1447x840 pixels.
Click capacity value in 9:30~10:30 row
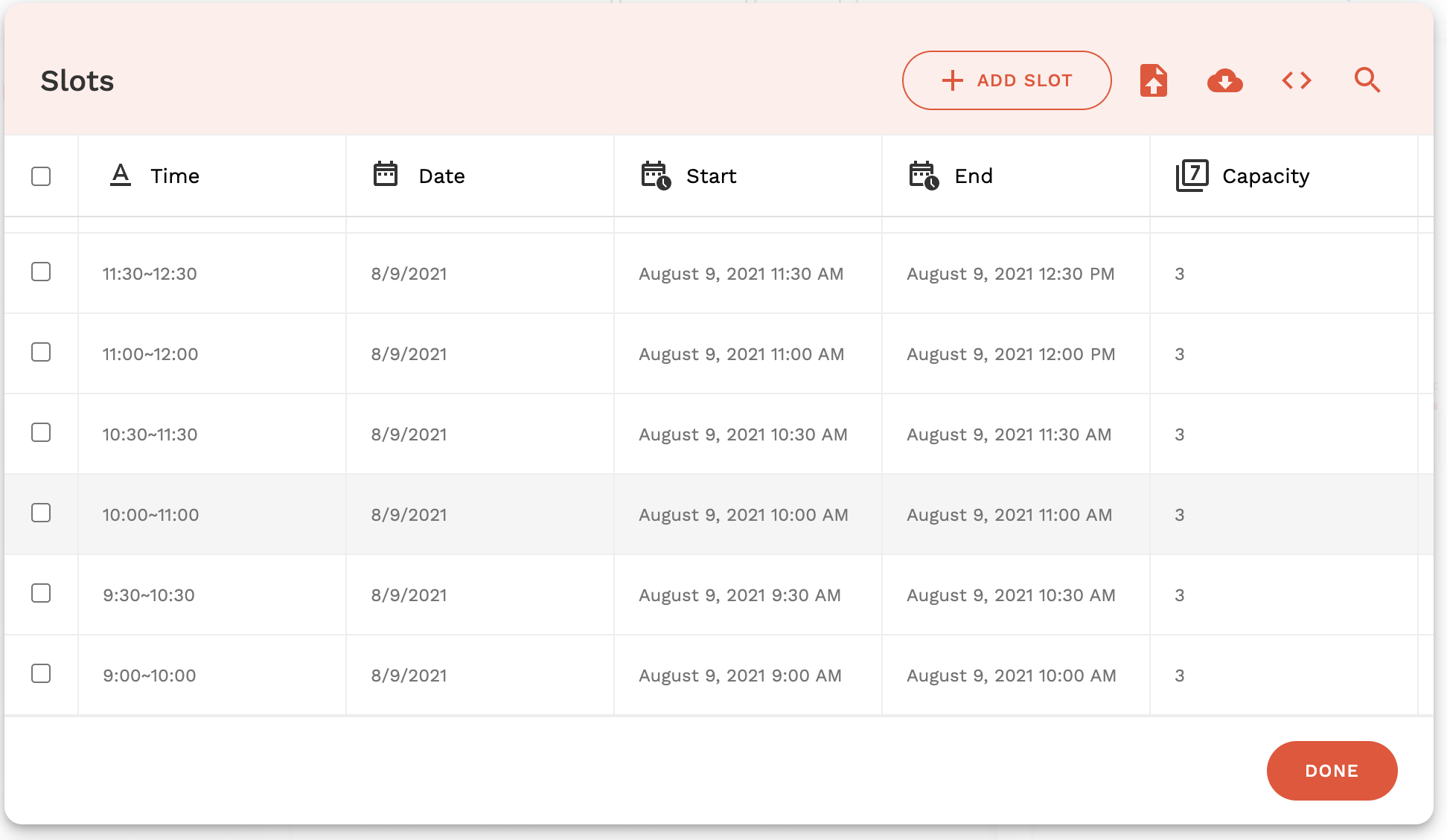[1180, 595]
